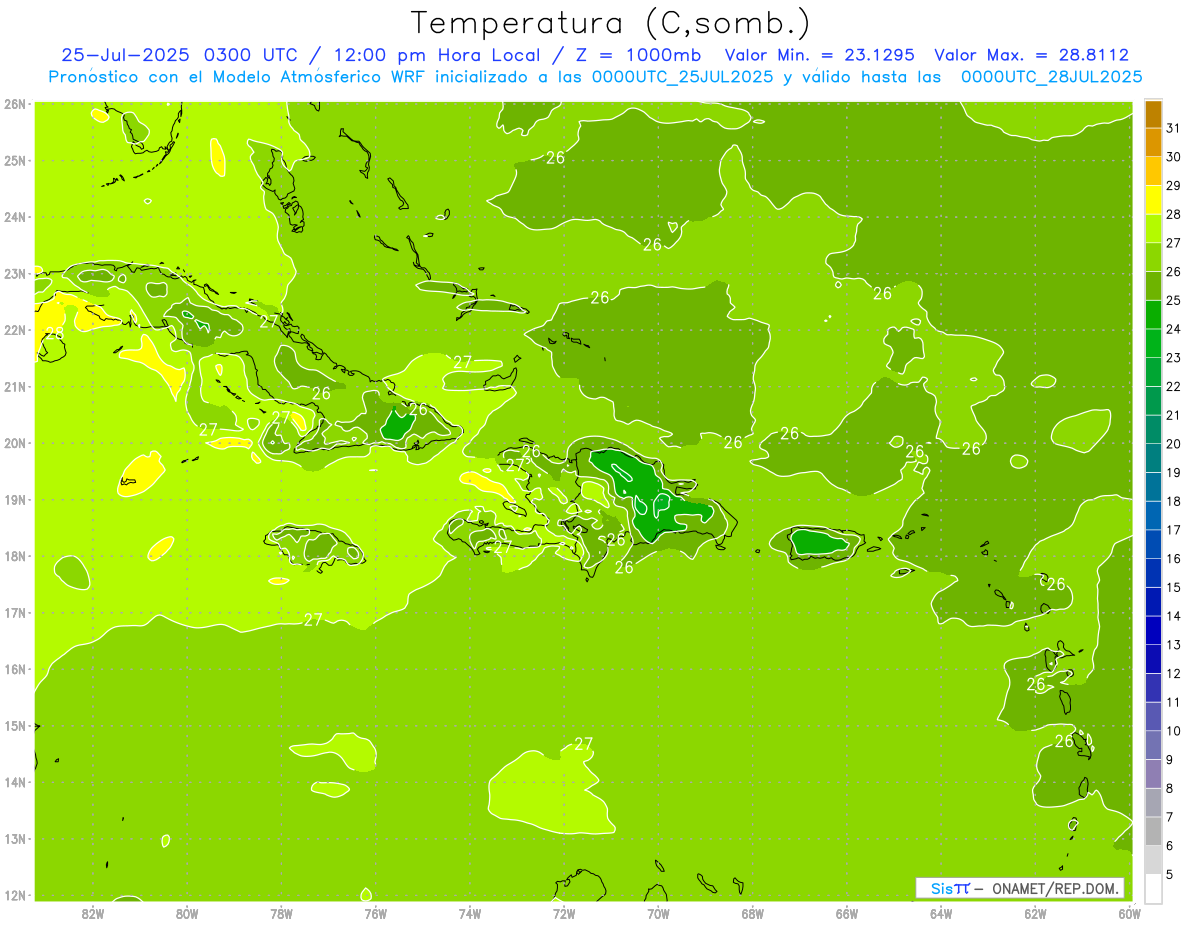Click the latitude label "16N"
Screen dimensions: 1200x927
(15, 669)
